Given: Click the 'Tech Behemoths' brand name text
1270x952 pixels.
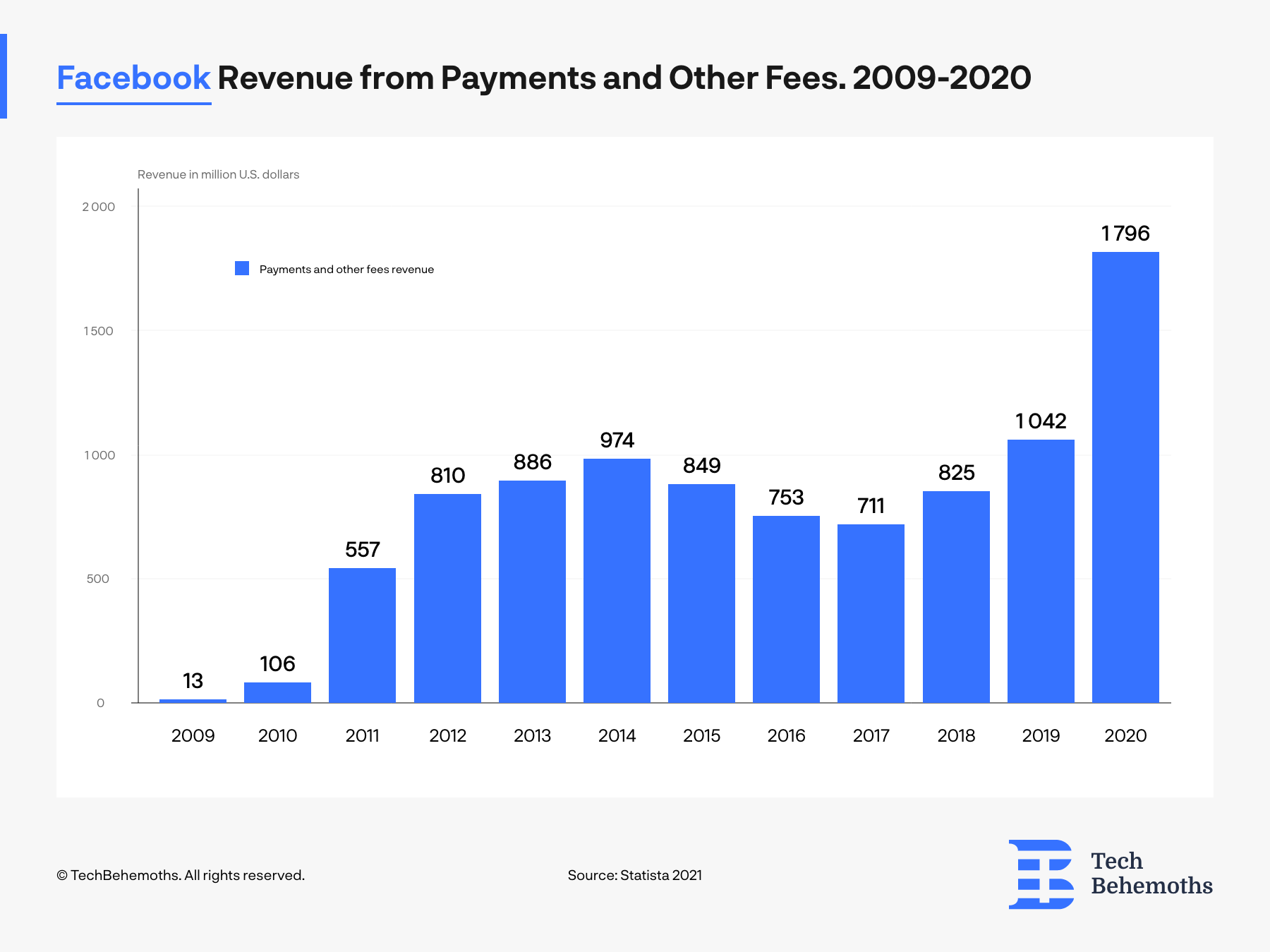Looking at the screenshot, I should tap(1151, 874).
